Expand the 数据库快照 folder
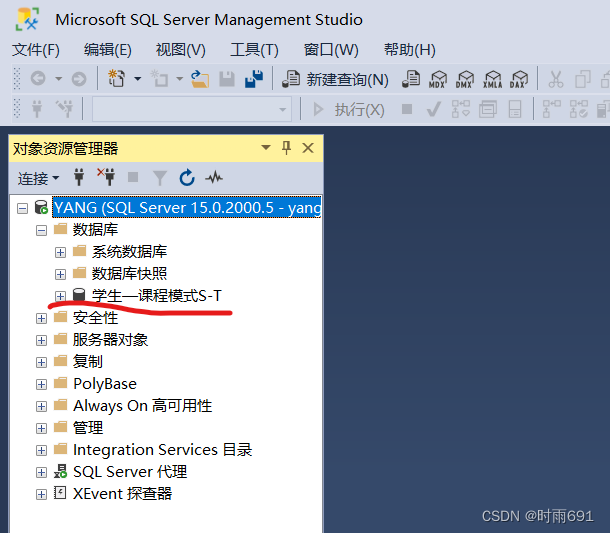Image resolution: width=610 pixels, height=533 pixels. click(x=60, y=275)
